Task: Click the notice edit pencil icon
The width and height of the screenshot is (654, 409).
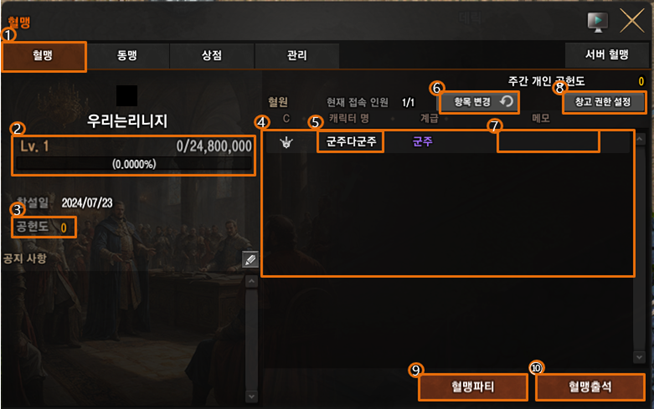Action: pyautogui.click(x=250, y=260)
